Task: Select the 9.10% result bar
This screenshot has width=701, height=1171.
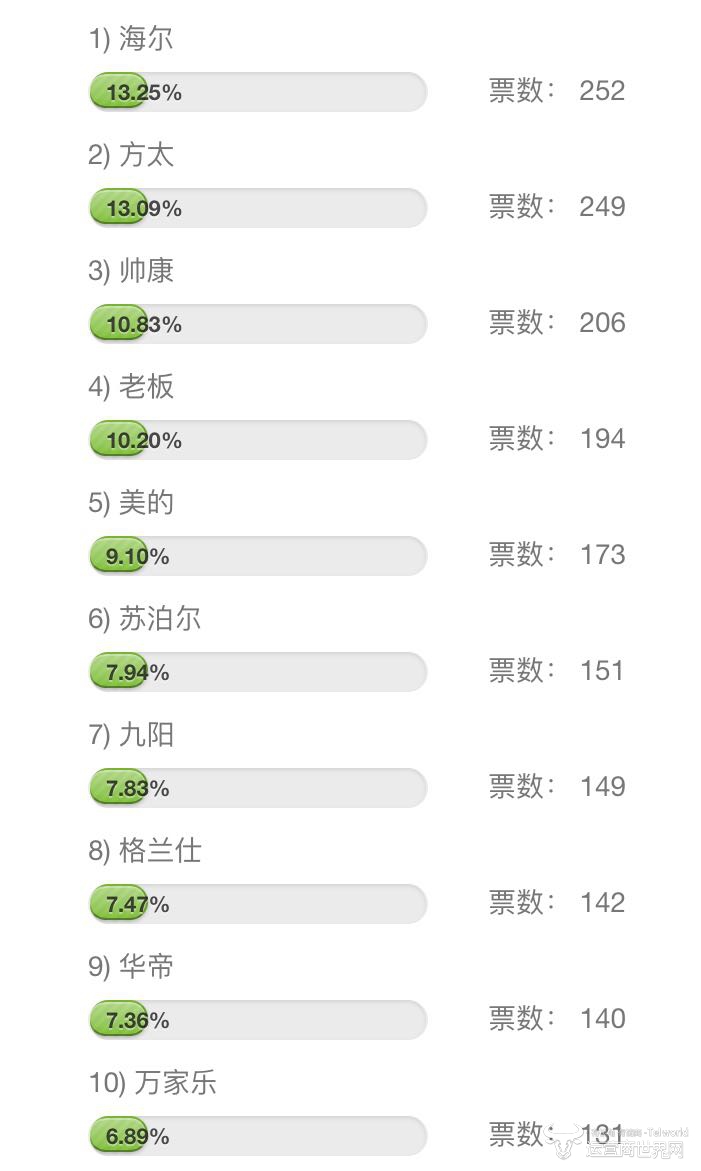Action: (258, 556)
